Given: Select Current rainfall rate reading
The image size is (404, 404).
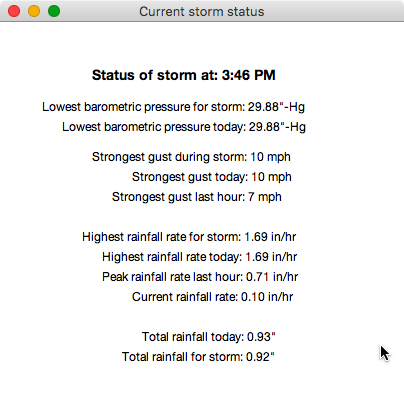Looking at the screenshot, I should click(212, 297).
